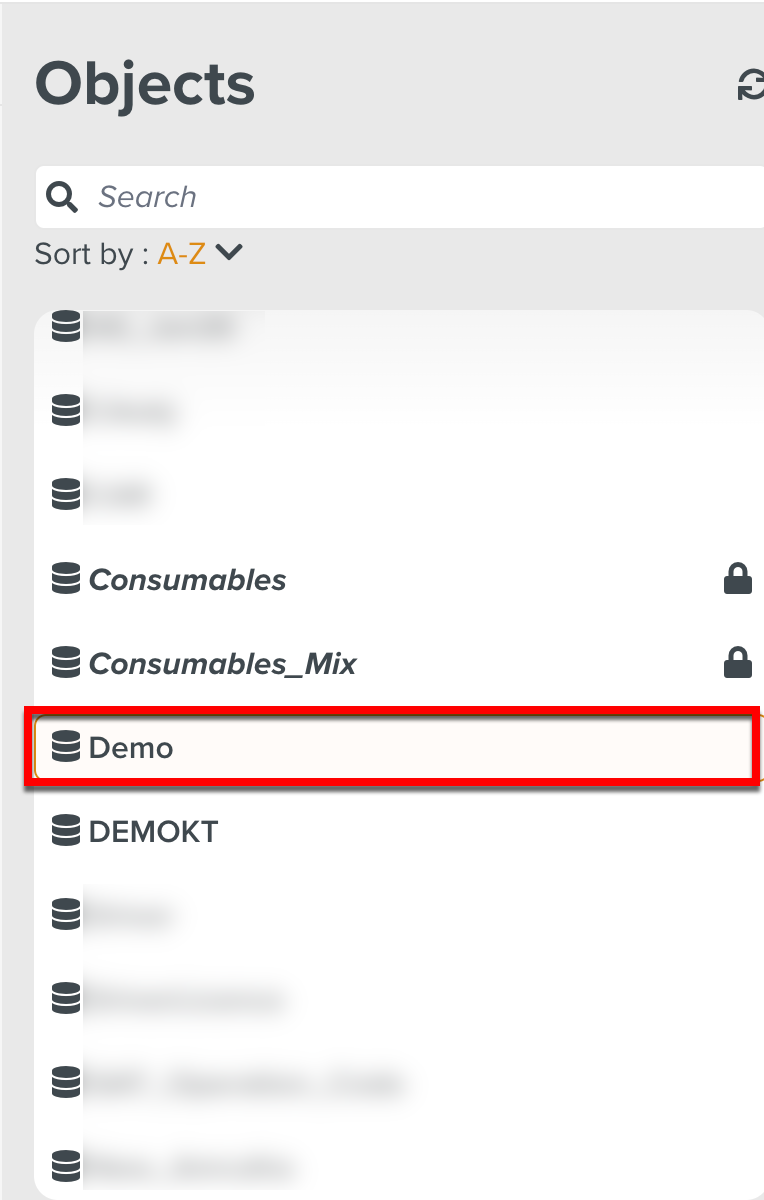Click database icon left of Consumables
The image size is (764, 1200).
point(66,579)
